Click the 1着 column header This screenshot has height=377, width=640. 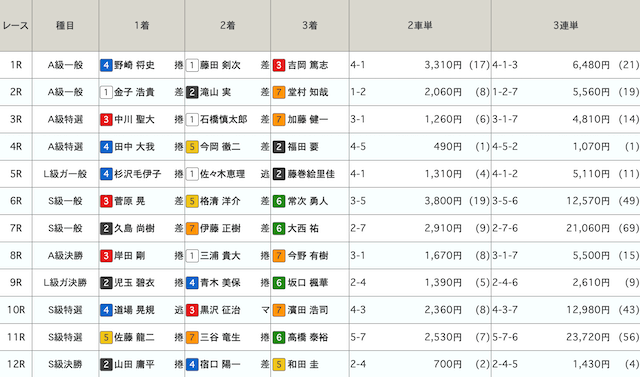(142, 26)
